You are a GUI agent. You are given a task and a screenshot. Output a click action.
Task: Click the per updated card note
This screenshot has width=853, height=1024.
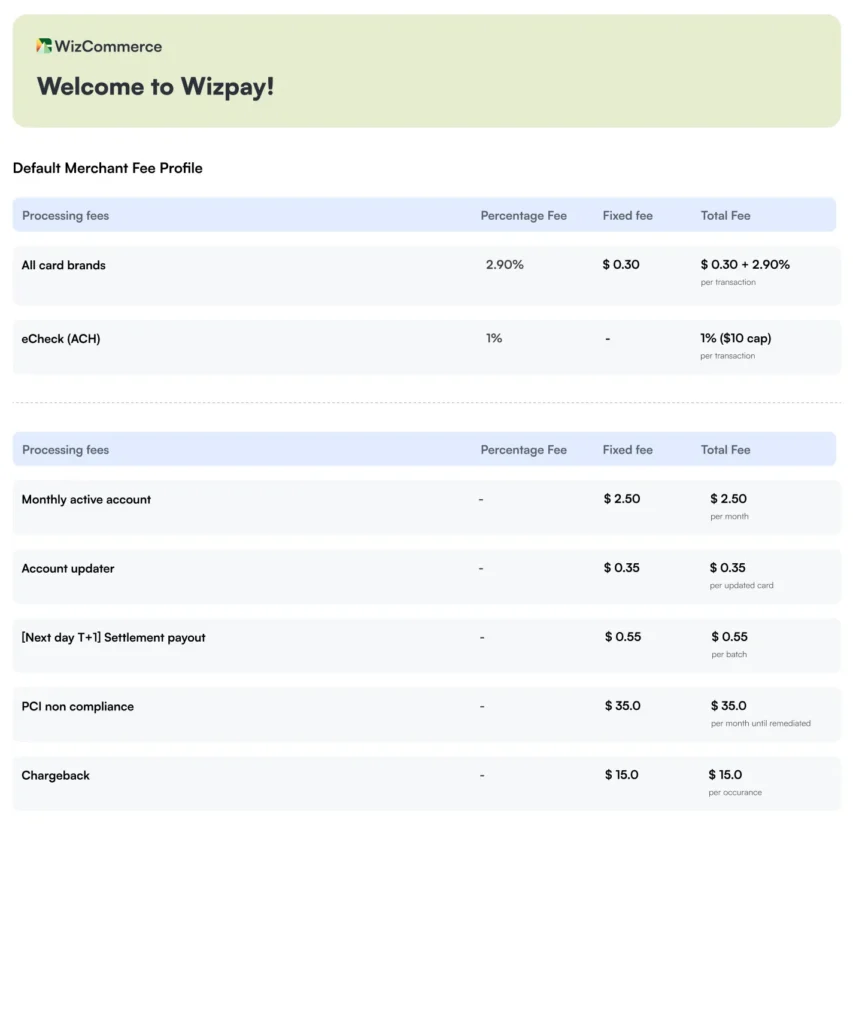(741, 585)
